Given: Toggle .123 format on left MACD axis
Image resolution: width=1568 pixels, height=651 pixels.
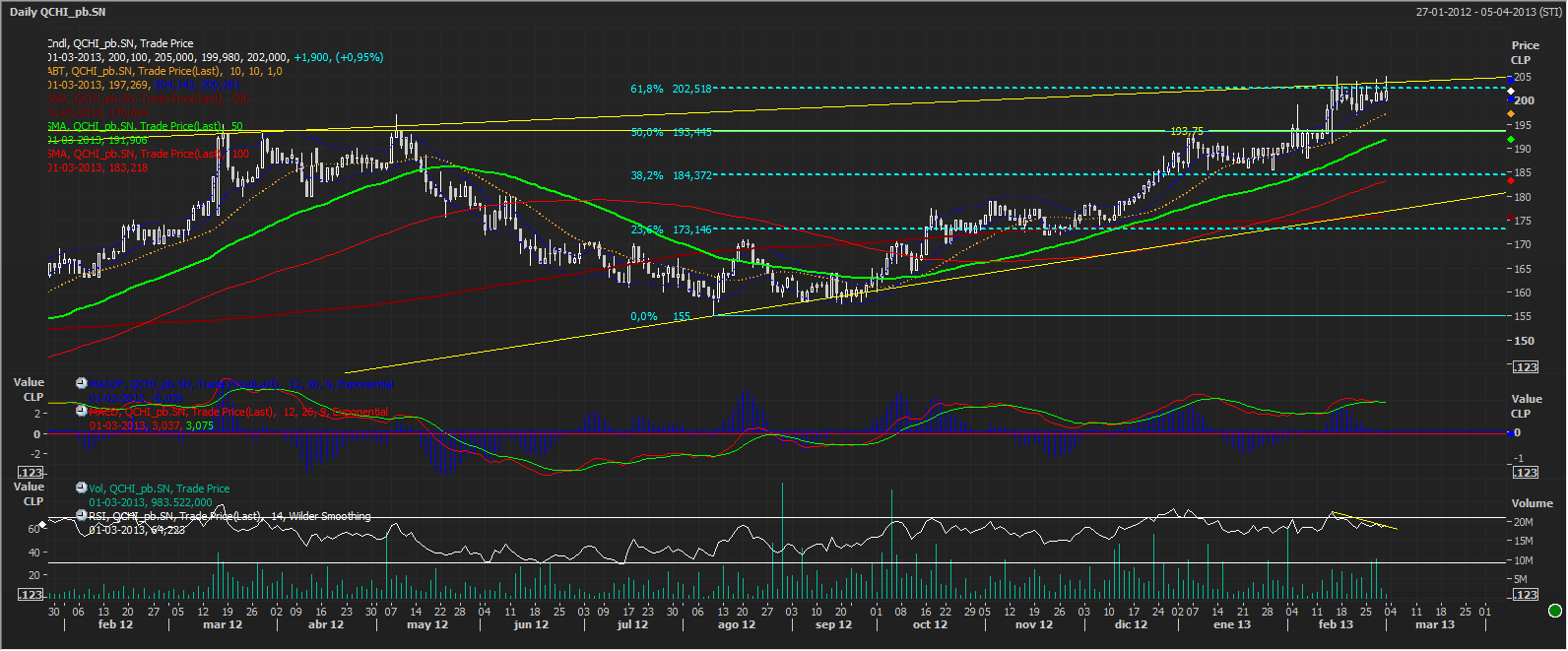Looking at the screenshot, I should (x=32, y=473).
